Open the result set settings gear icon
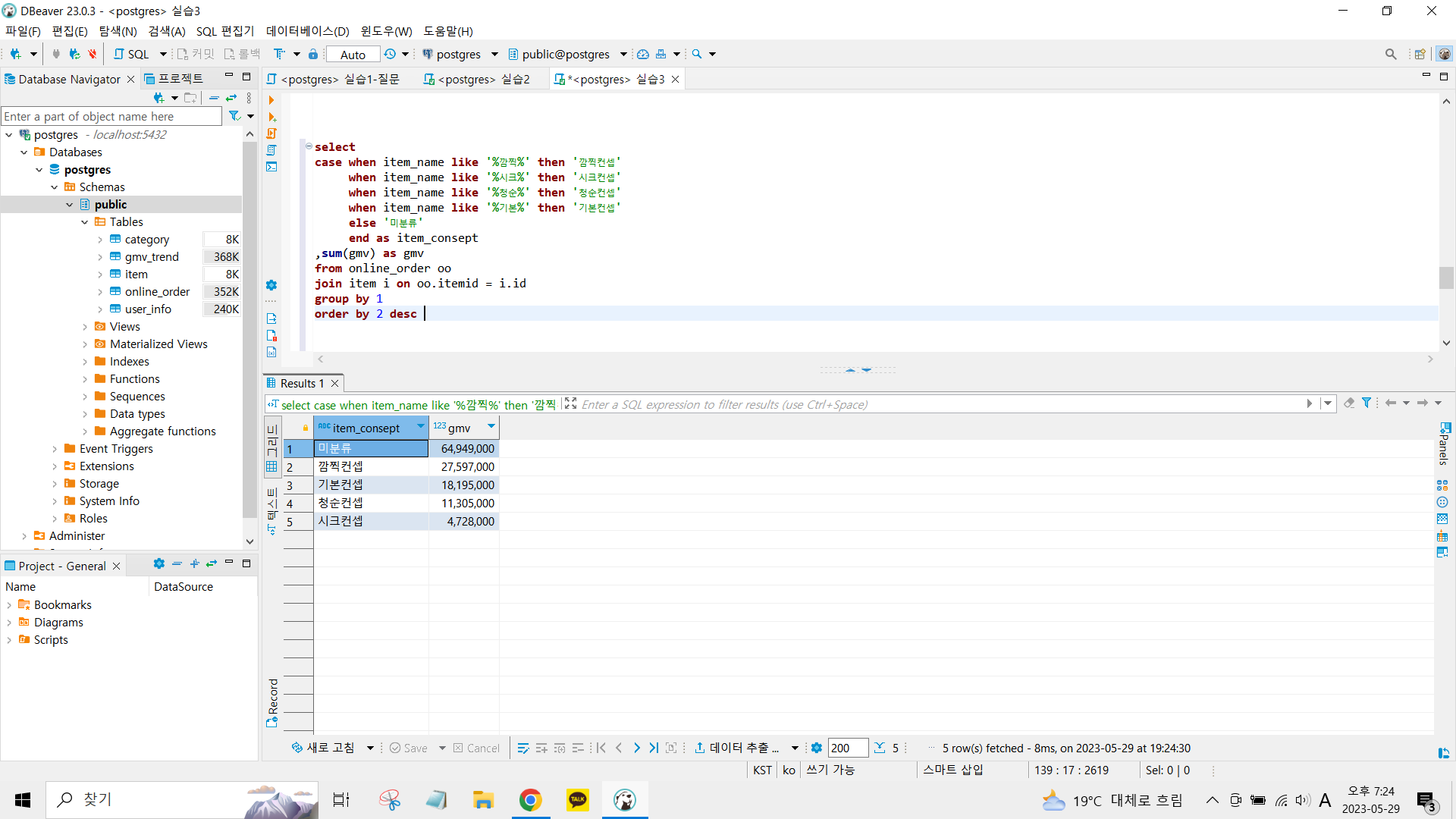 click(816, 748)
